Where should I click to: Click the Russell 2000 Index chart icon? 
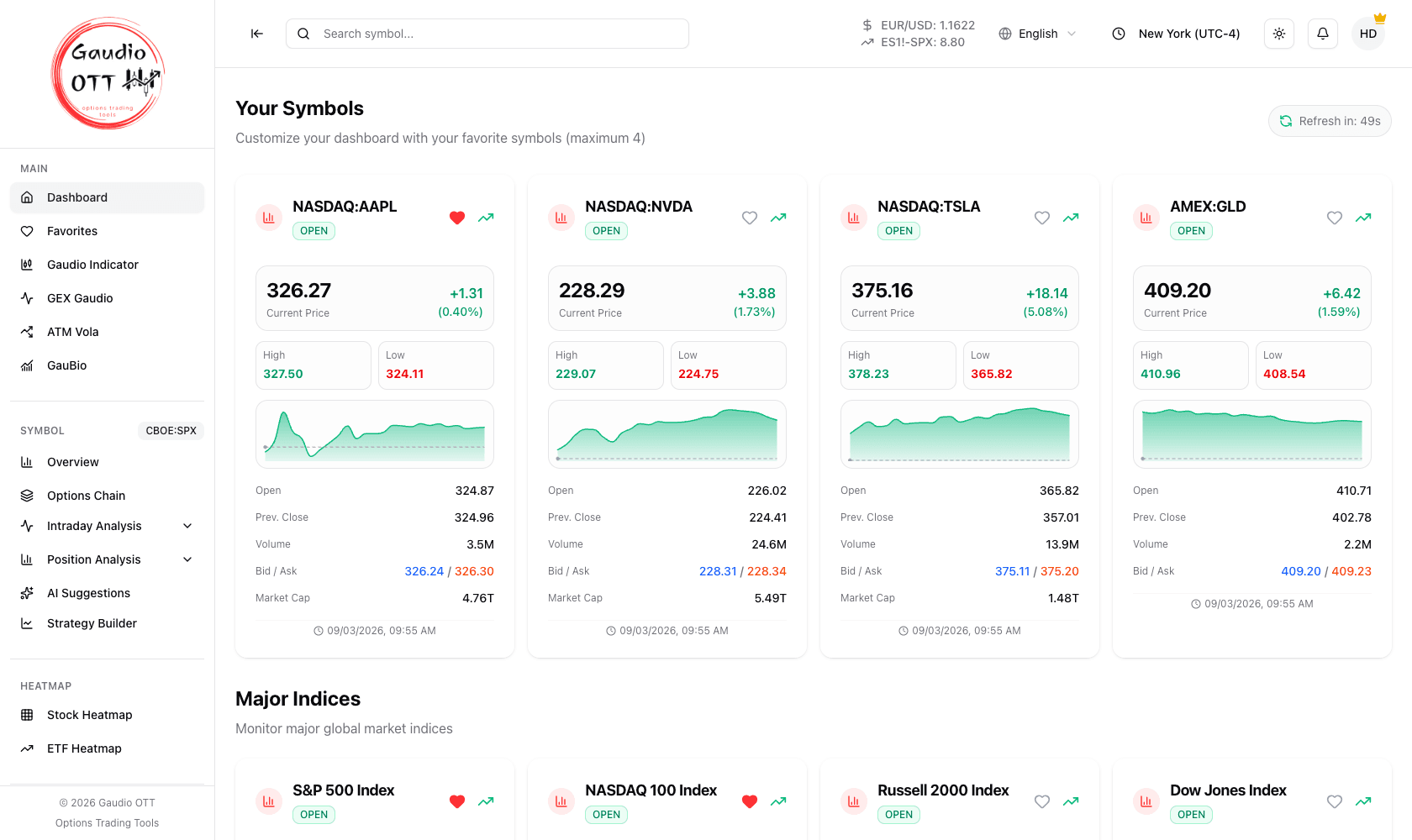pos(854,801)
